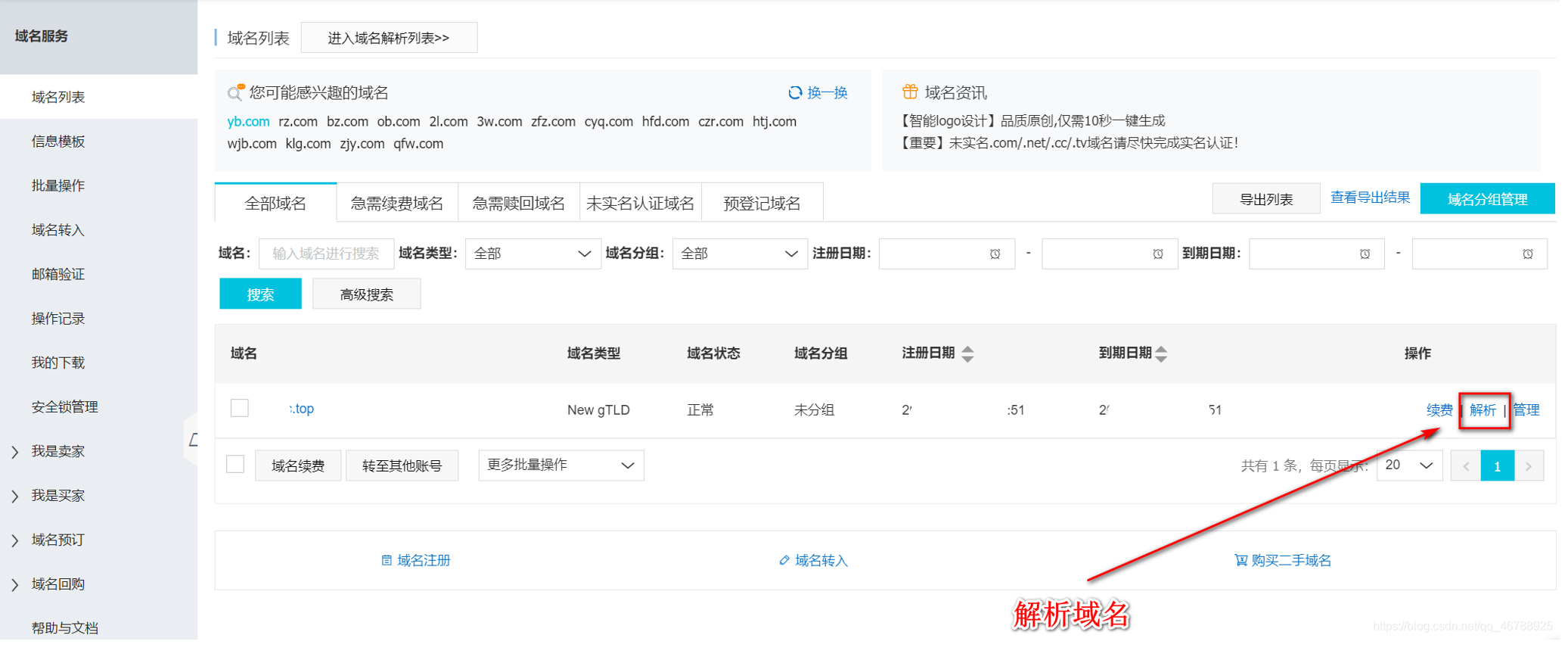This screenshot has height=660, width=1568.
Task: Click the magnifier icon beside 您可能感兴趣的域名
Action: pos(236,92)
